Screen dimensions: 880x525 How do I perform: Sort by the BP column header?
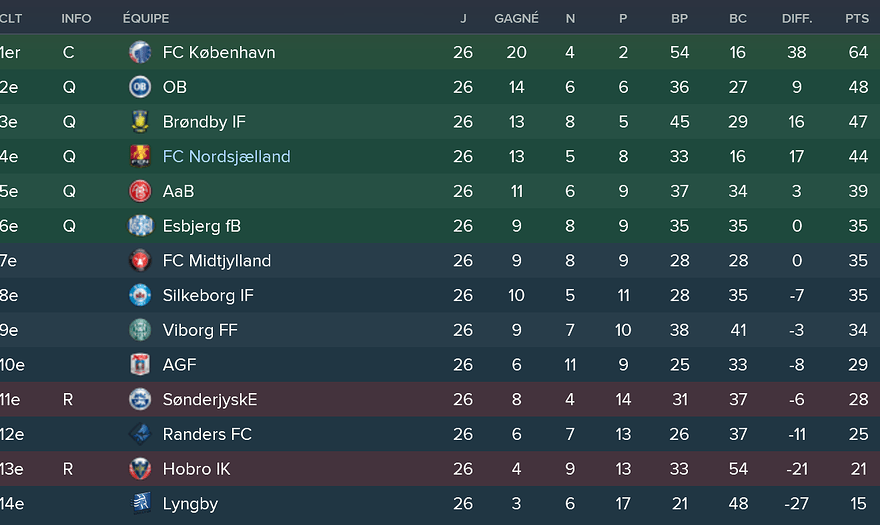[680, 18]
